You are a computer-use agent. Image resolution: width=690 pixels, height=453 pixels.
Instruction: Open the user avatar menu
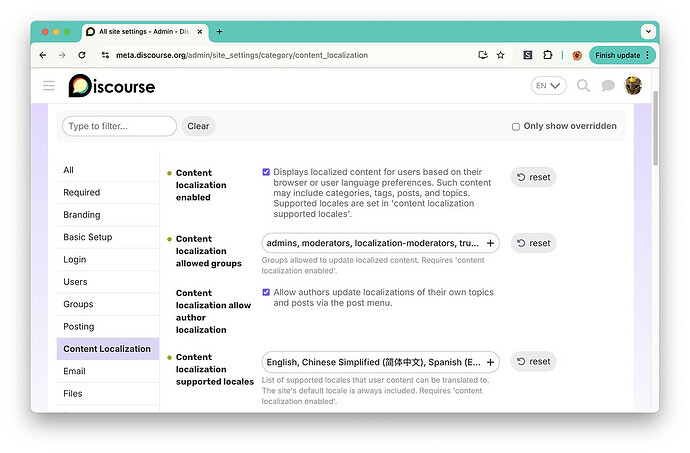(x=634, y=86)
